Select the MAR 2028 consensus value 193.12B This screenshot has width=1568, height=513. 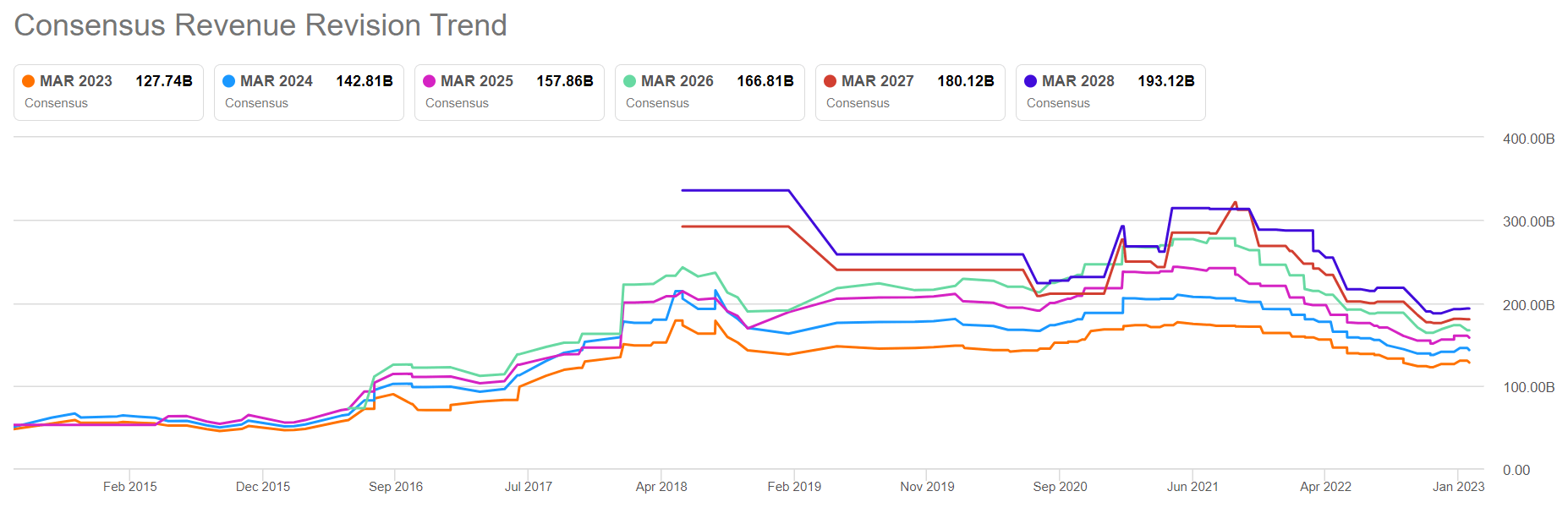[1165, 81]
